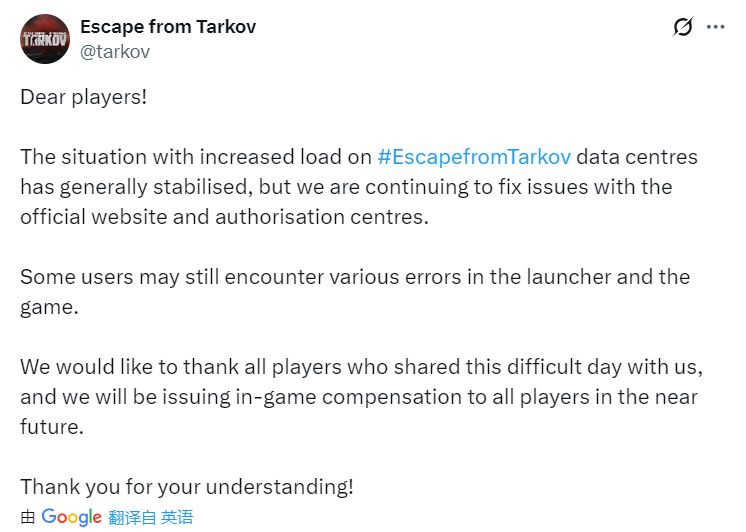Click the "Dear players!" greeting line

tap(84, 98)
